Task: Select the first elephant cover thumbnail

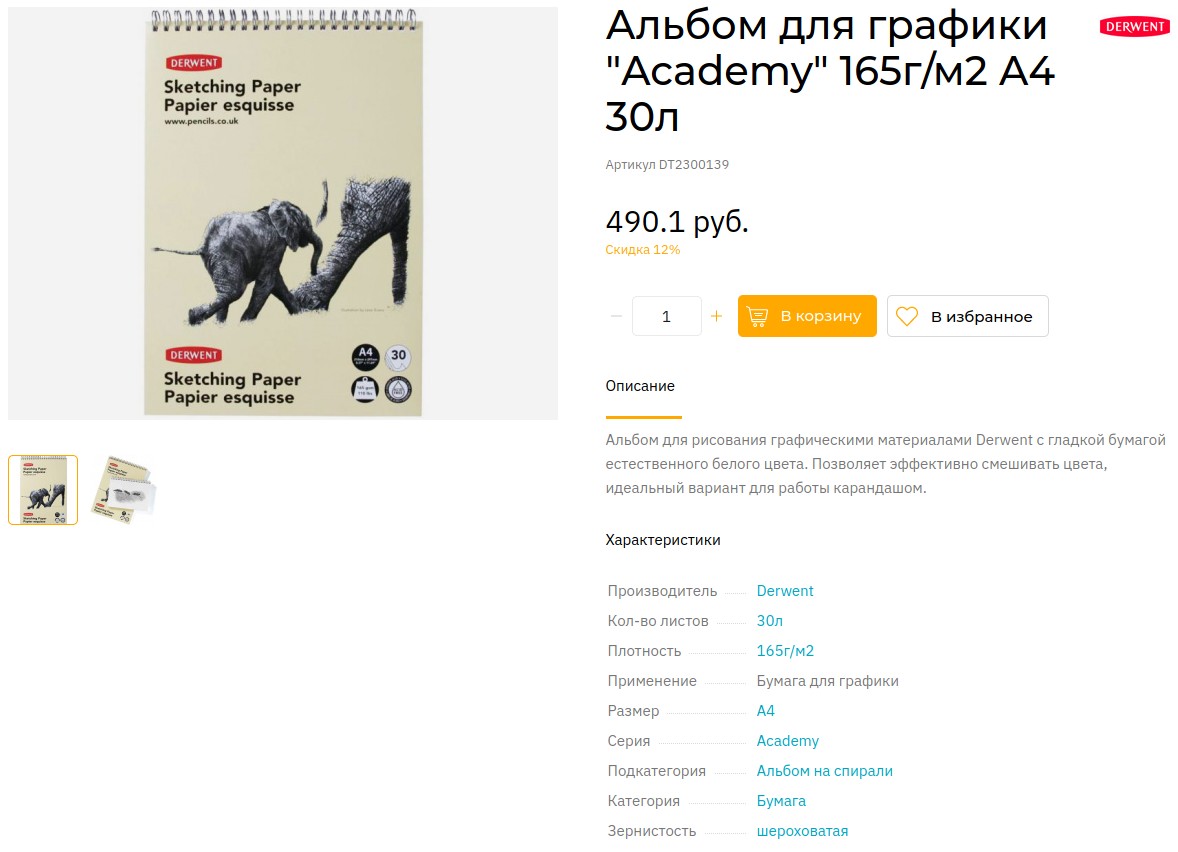Action: (x=43, y=490)
